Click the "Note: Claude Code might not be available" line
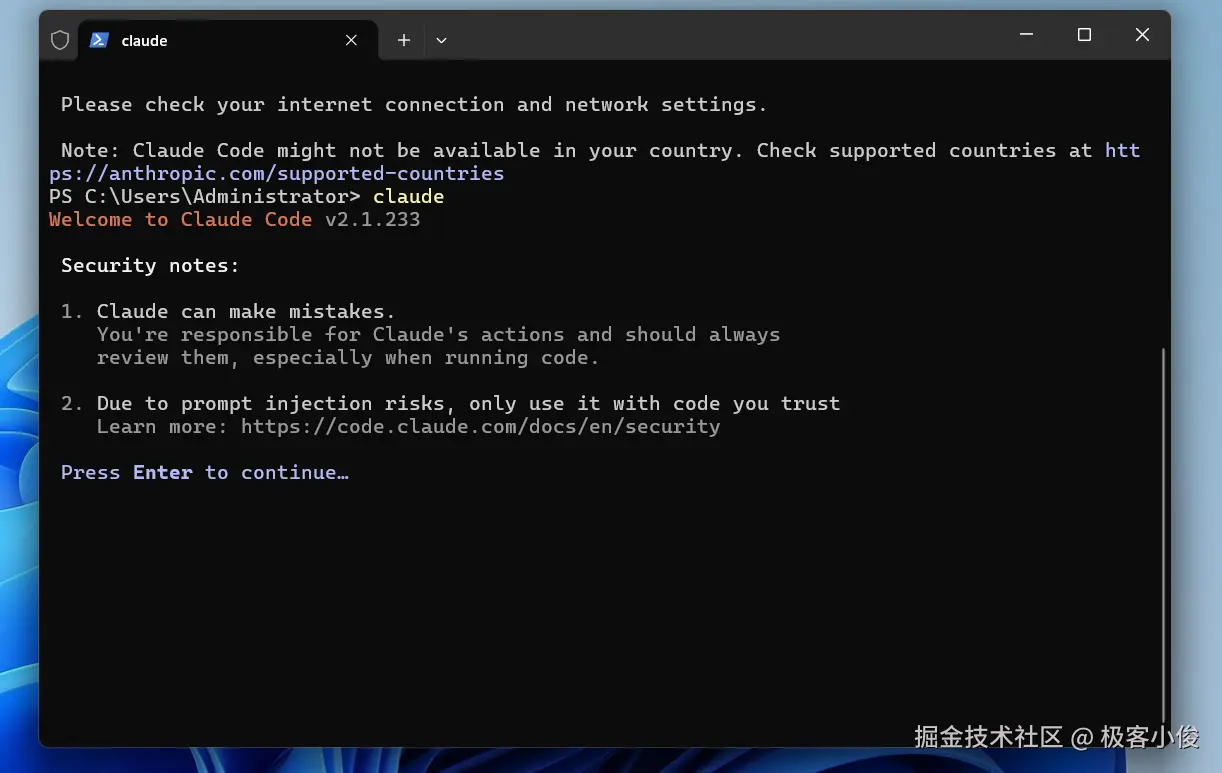This screenshot has width=1222, height=773. pyautogui.click(x=600, y=150)
